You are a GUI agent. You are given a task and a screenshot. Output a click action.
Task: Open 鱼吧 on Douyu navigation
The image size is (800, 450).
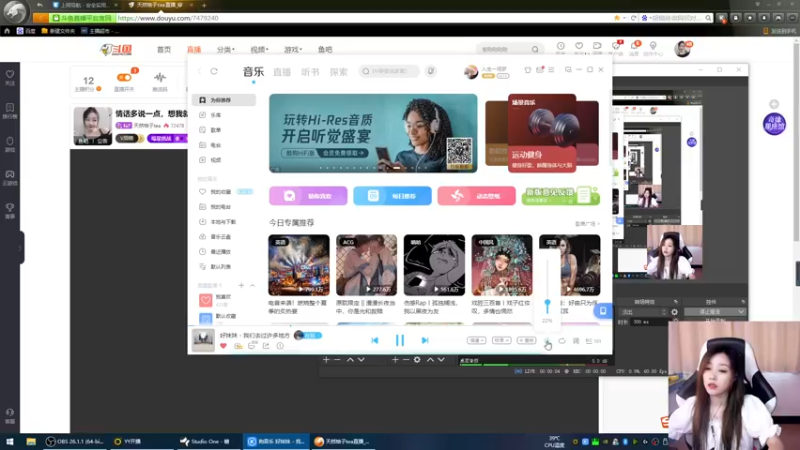click(325, 49)
